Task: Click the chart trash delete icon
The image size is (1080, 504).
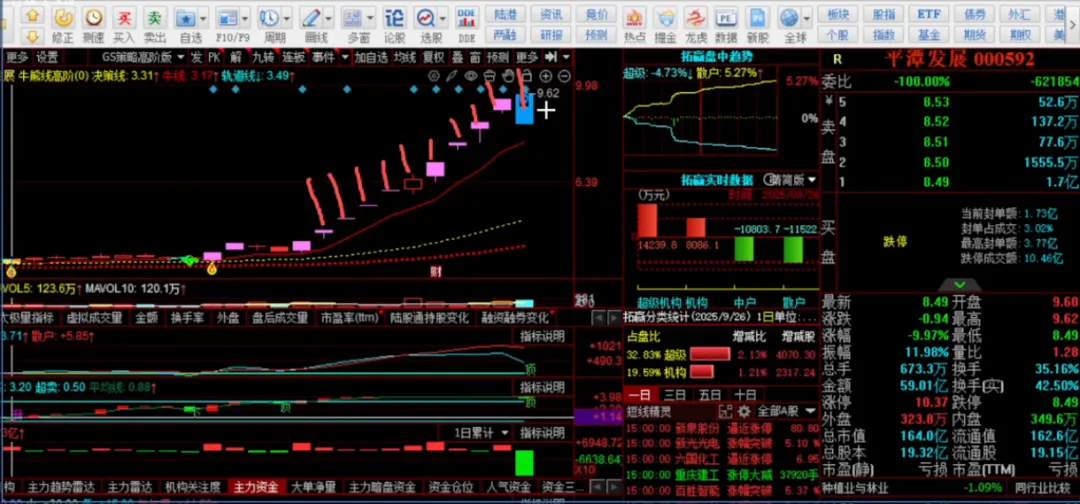Action: (x=490, y=75)
